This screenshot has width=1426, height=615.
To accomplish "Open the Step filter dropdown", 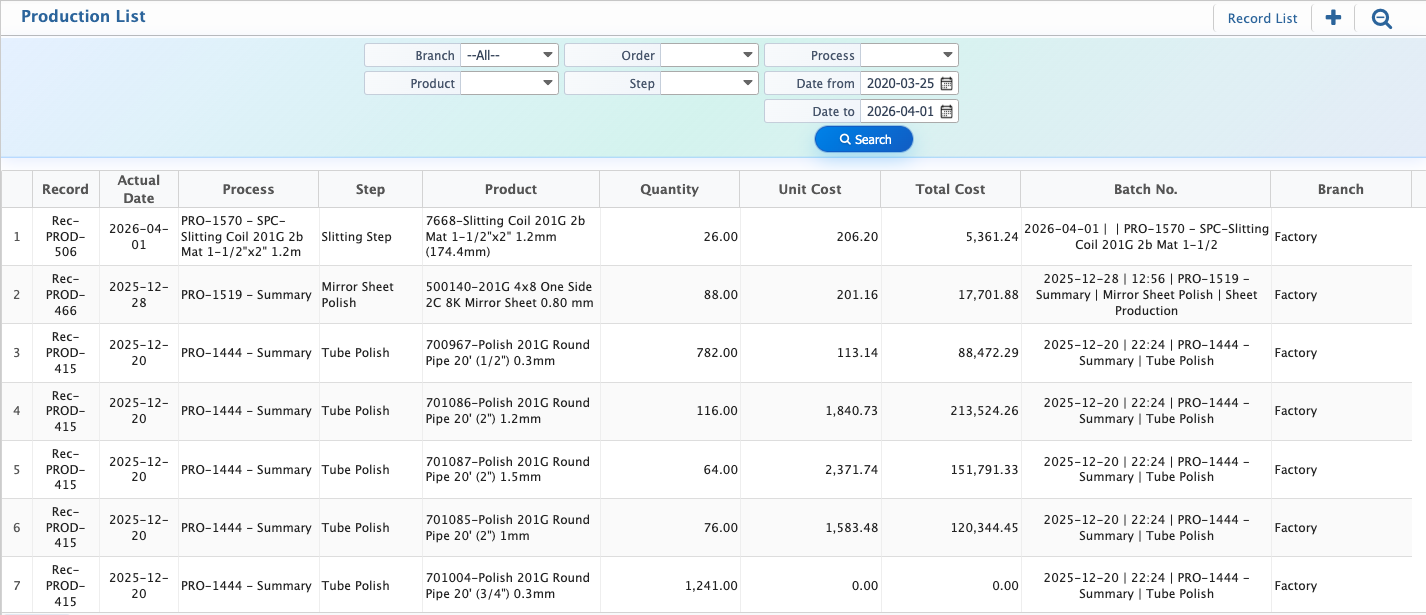I will [x=709, y=84].
